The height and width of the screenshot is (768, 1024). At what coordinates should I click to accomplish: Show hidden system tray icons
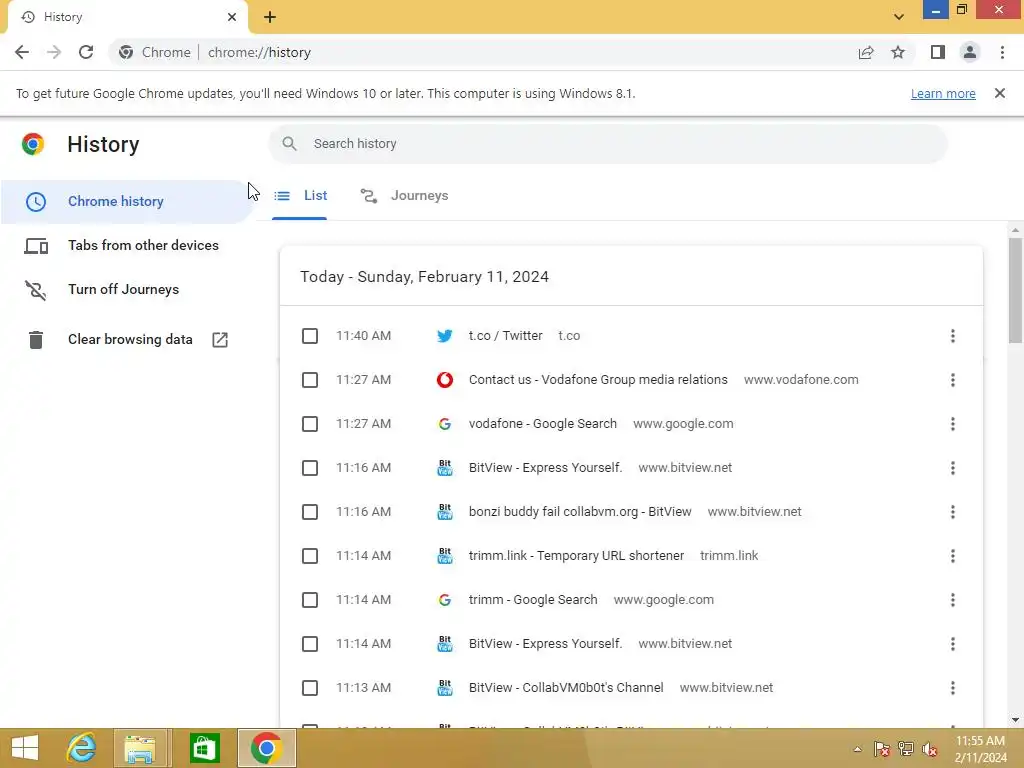click(x=857, y=749)
